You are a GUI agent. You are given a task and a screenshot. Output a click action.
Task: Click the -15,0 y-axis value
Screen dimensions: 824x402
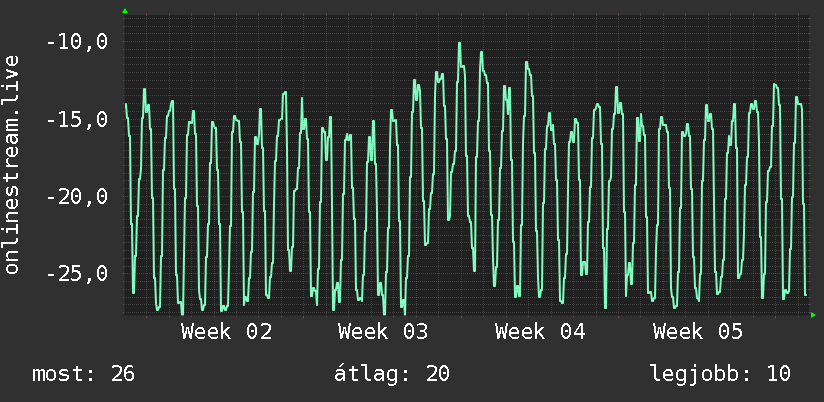pyautogui.click(x=77, y=119)
